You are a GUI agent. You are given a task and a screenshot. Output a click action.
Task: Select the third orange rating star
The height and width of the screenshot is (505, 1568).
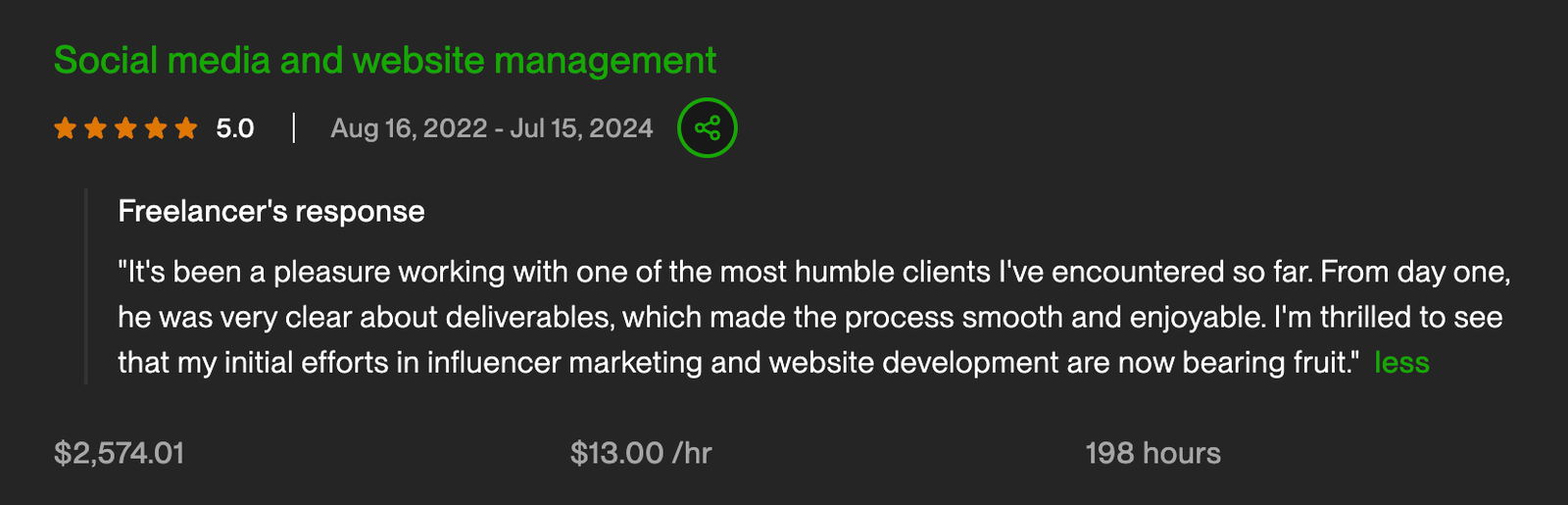(125, 128)
